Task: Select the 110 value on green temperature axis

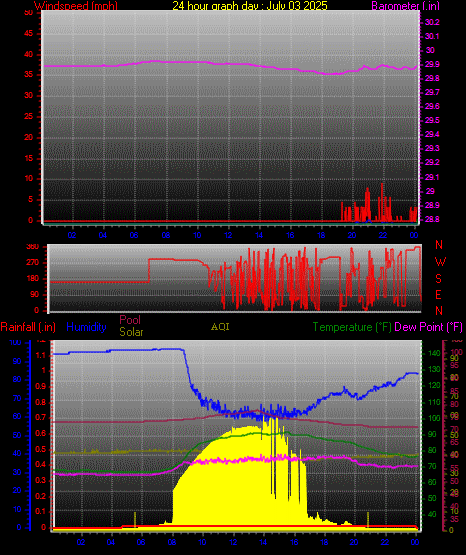Action: pyautogui.click(x=434, y=402)
